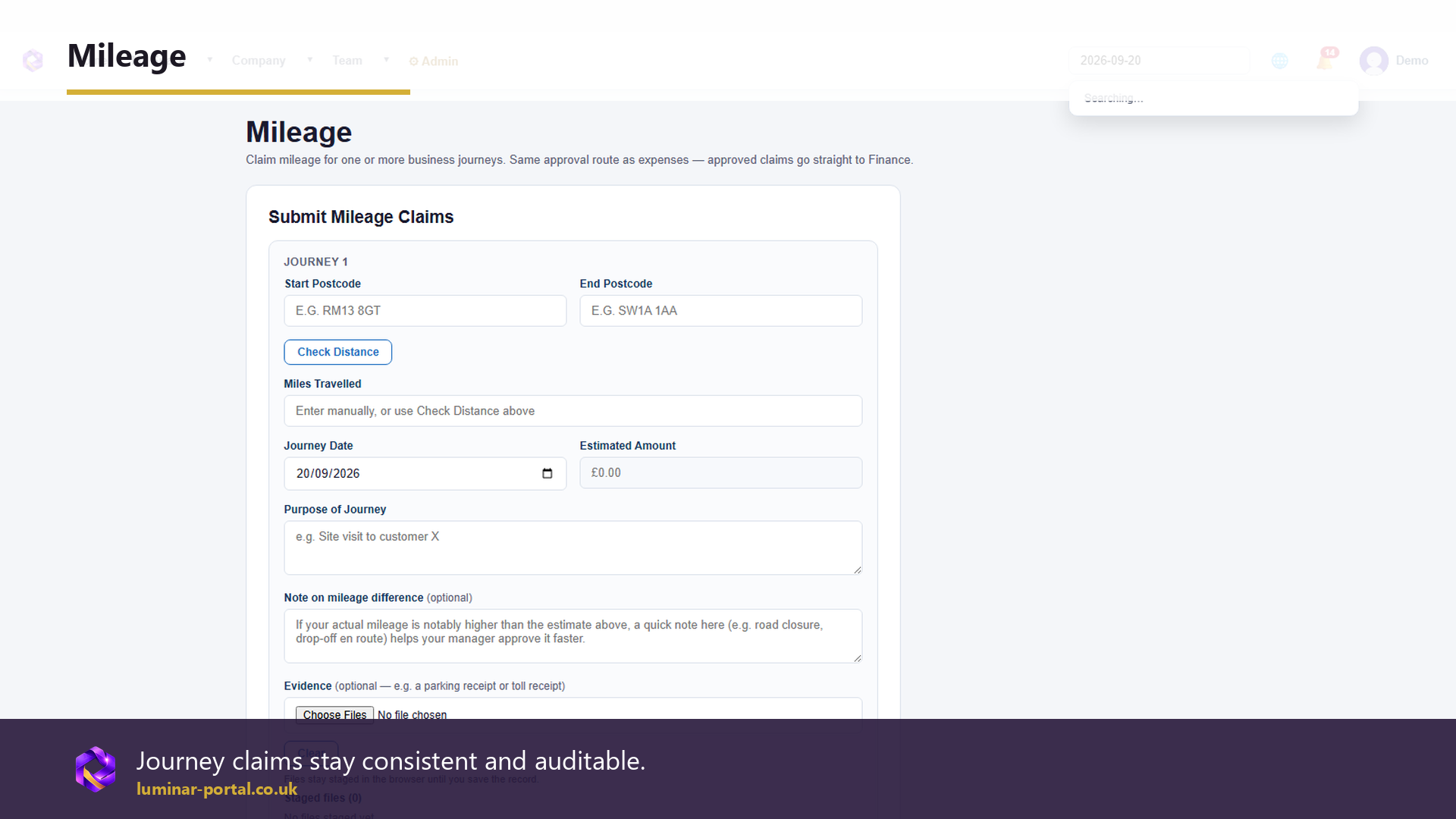The image size is (1456, 819).
Task: Open the Admin menu item
Action: (x=434, y=61)
